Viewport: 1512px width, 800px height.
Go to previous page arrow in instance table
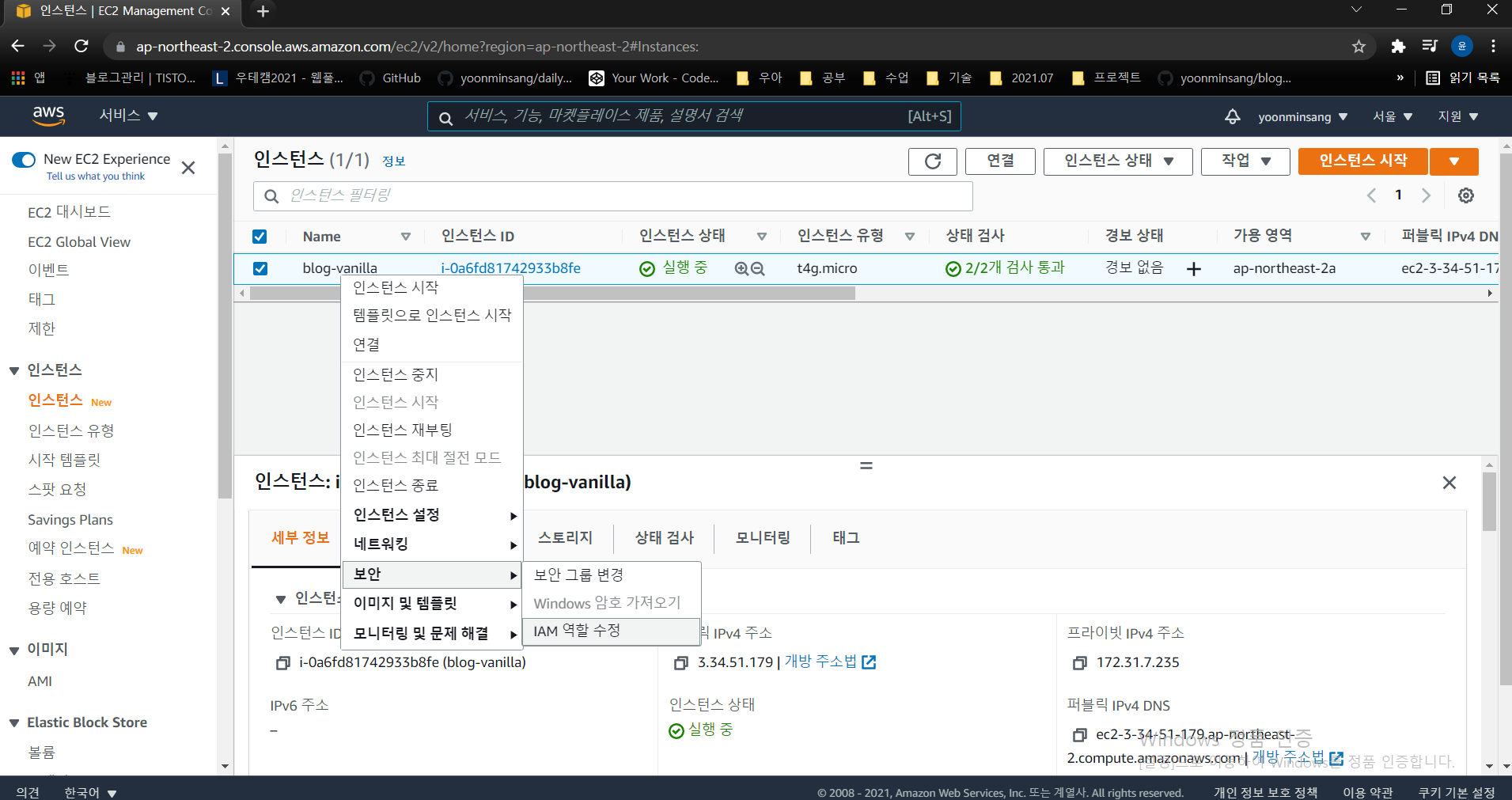(x=1371, y=195)
